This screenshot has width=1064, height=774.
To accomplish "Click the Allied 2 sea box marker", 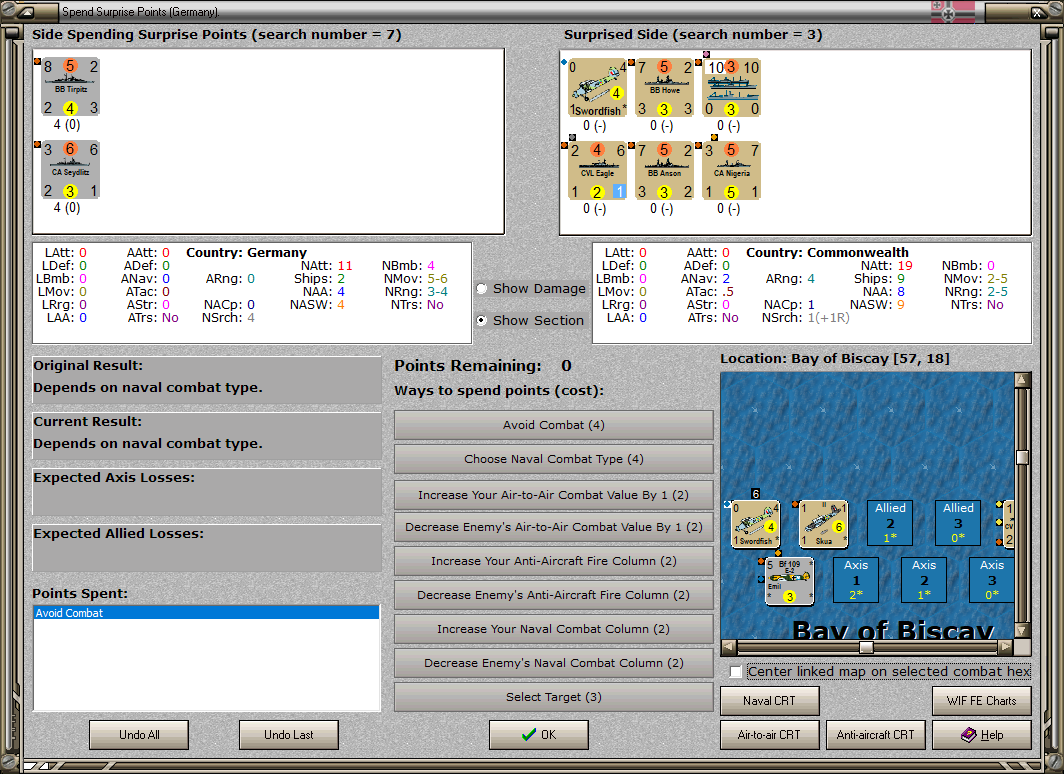I will pos(890,522).
